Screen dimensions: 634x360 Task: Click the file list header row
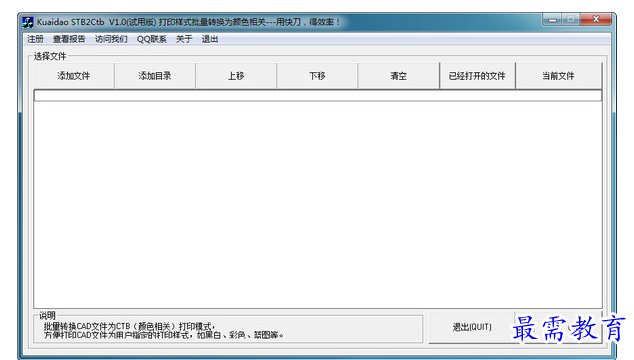(318, 95)
